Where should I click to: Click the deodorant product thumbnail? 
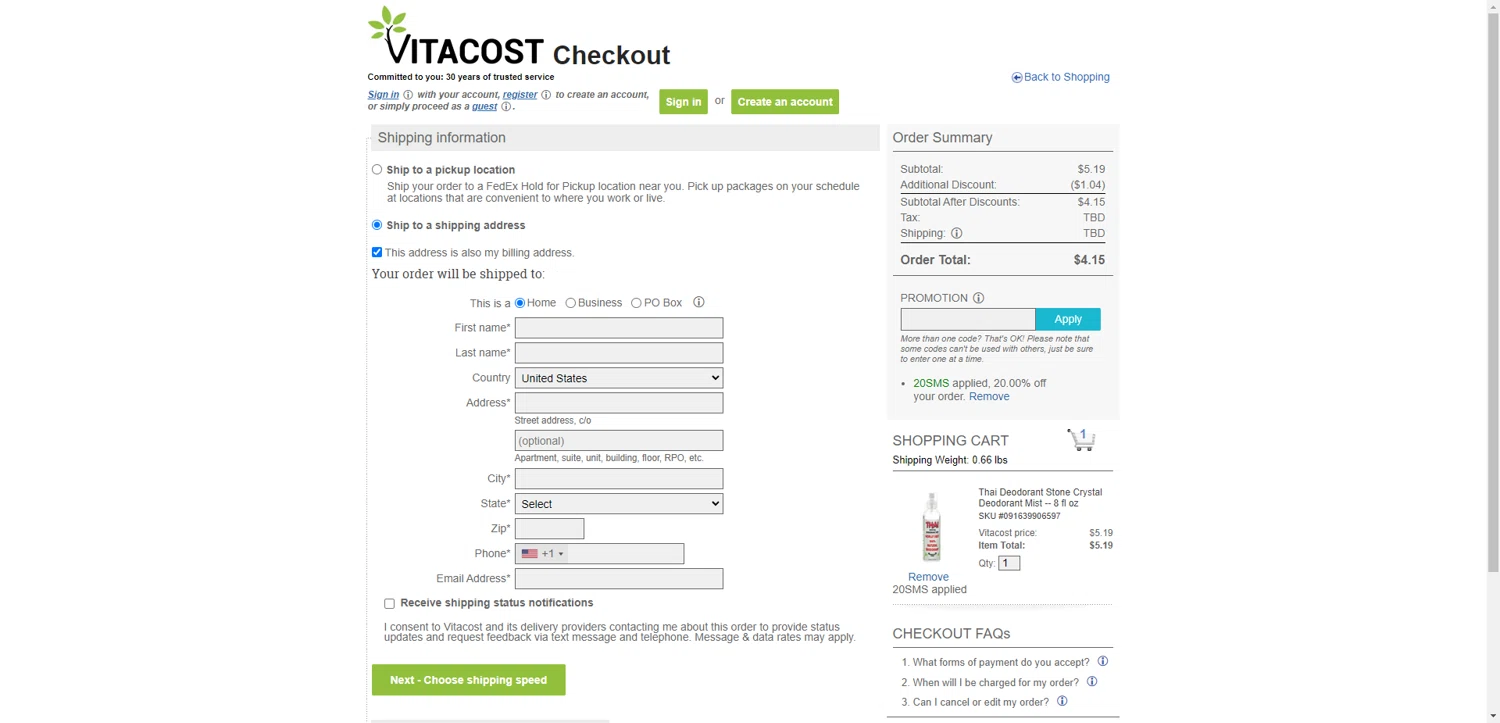931,527
